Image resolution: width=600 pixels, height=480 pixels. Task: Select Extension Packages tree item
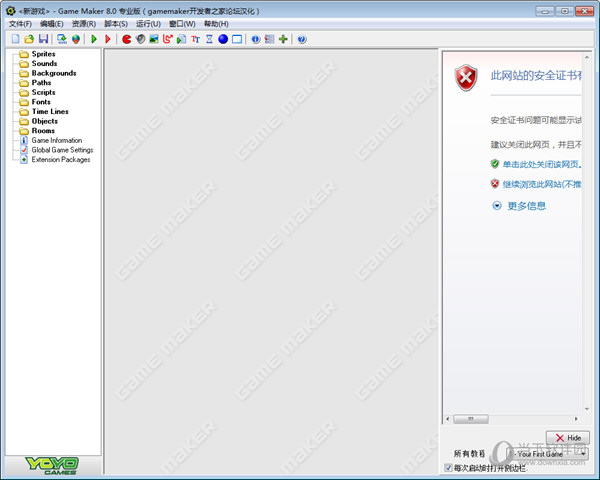61,160
